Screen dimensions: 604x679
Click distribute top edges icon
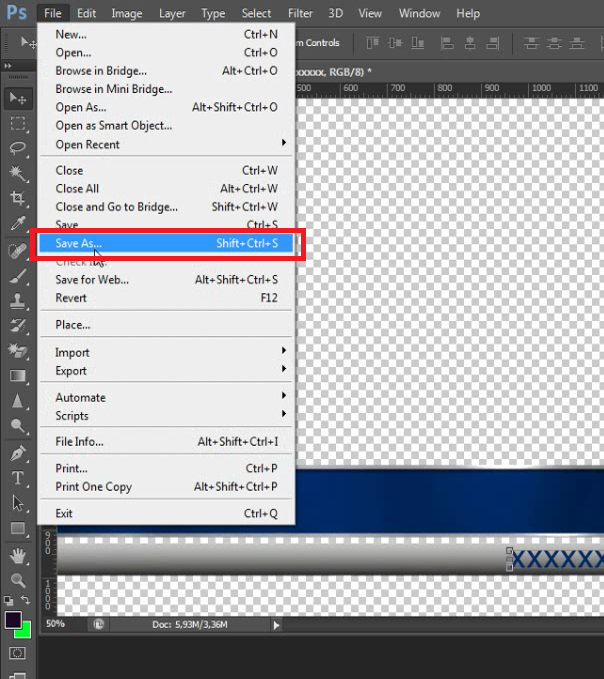tap(532, 43)
